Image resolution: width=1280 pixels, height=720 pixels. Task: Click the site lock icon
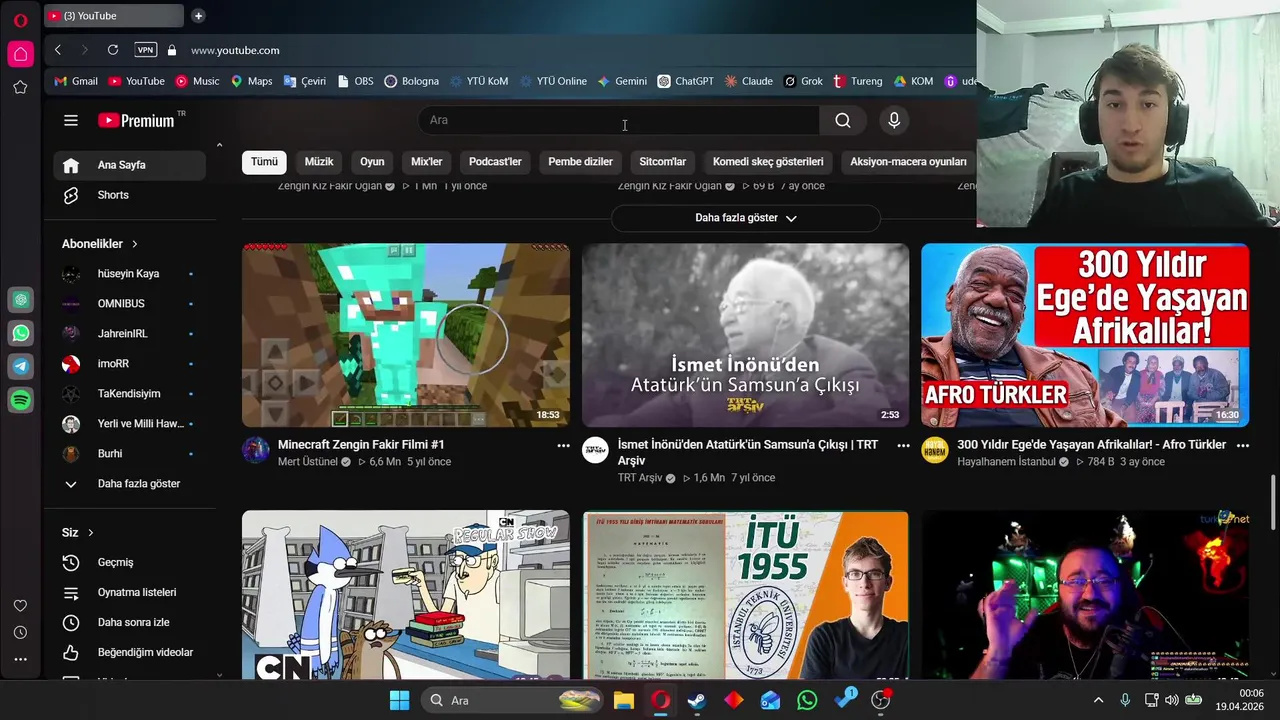click(x=172, y=50)
